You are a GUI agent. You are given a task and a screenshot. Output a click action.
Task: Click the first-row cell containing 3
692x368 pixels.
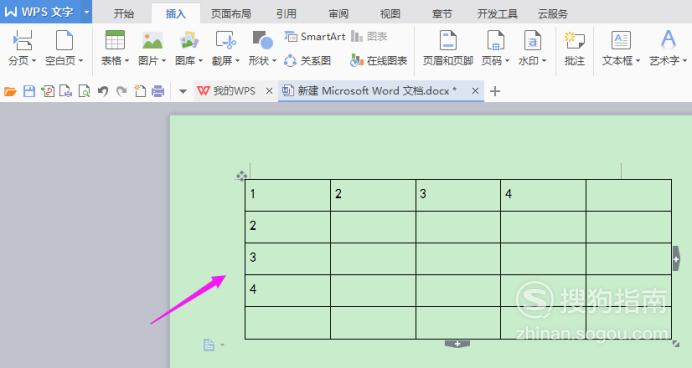click(458, 195)
